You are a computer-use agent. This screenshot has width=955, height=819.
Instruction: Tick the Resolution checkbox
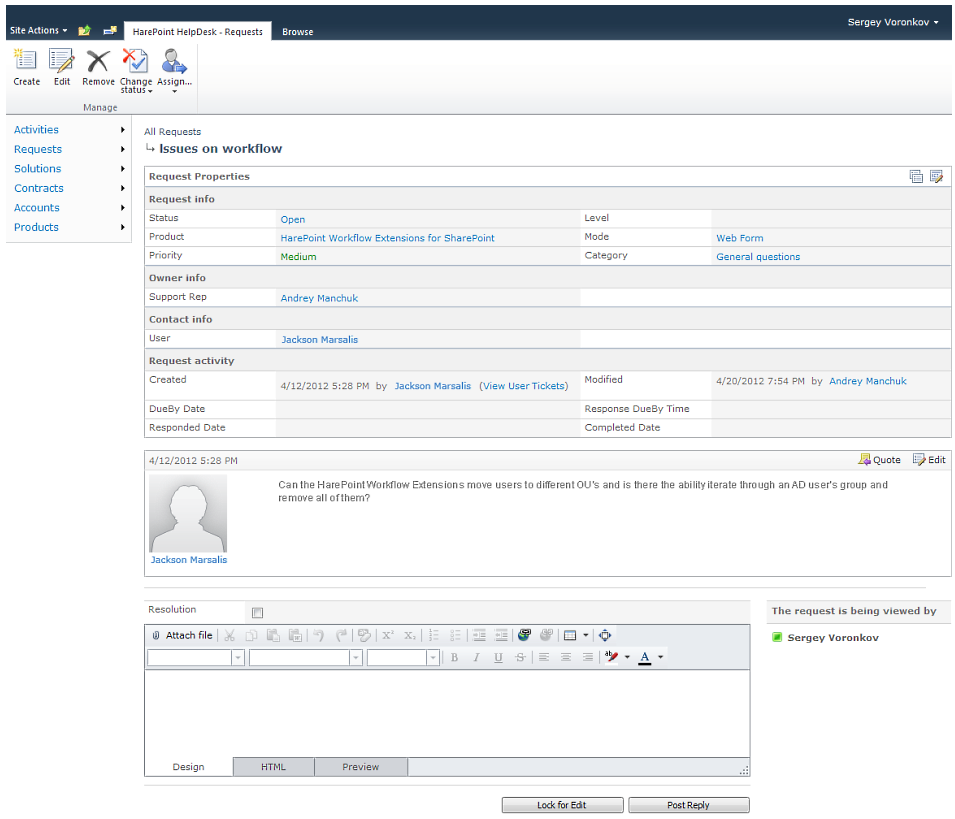click(257, 613)
